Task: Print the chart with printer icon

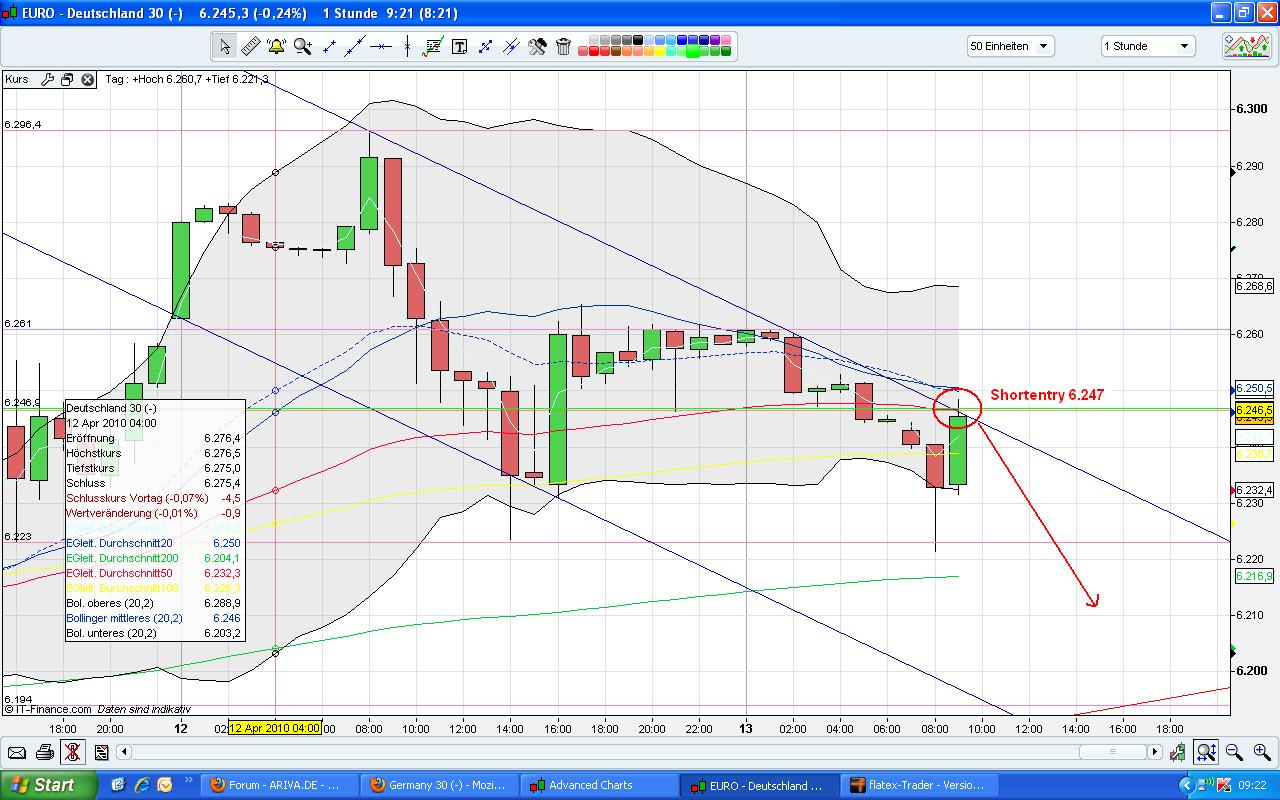Action: [x=44, y=752]
